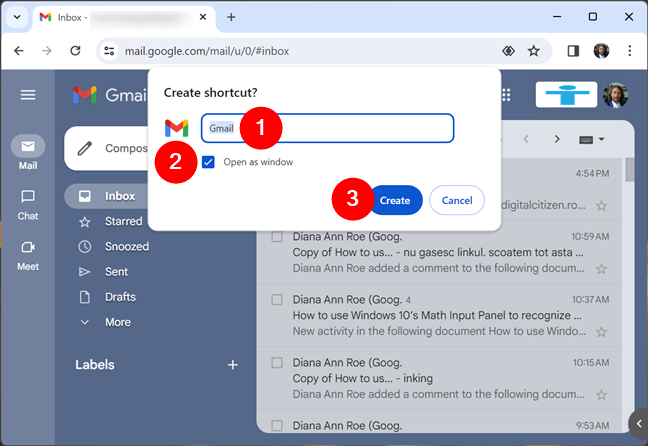Create a new label with plus icon
Screen dimensions: 648x446
tap(233, 365)
